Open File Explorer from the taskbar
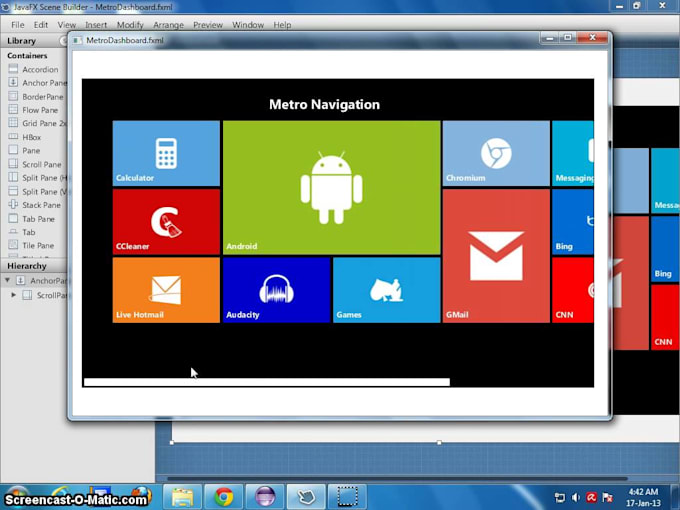This screenshot has height=510, width=680. (x=182, y=496)
